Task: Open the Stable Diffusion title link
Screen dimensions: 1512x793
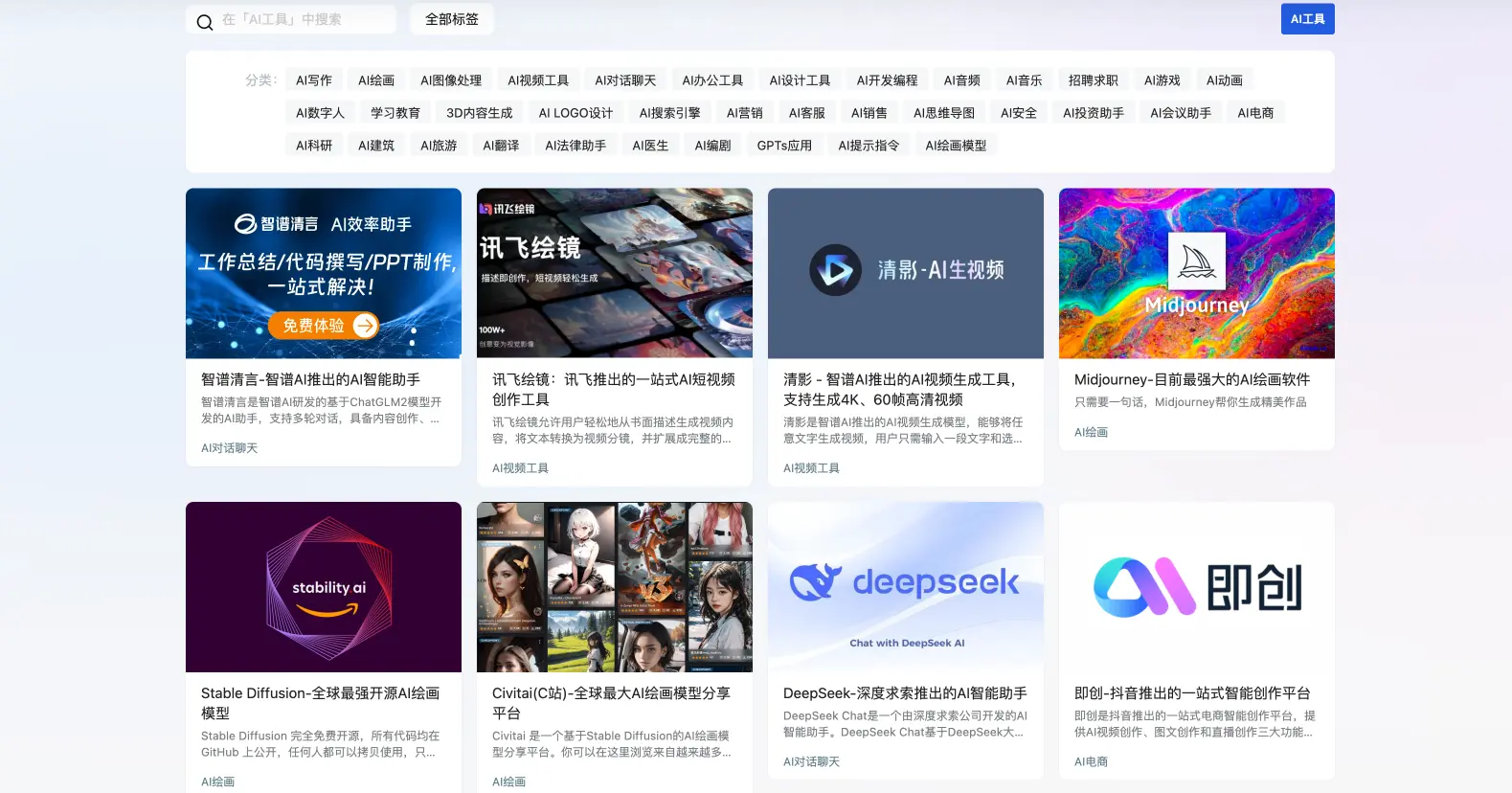Action: [320, 703]
